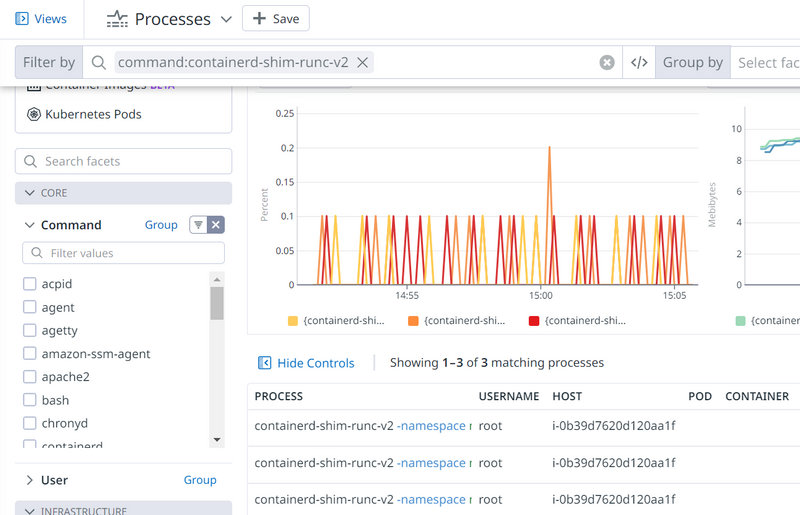Click the Processes chart icon
The width and height of the screenshot is (800, 515).
point(117,19)
